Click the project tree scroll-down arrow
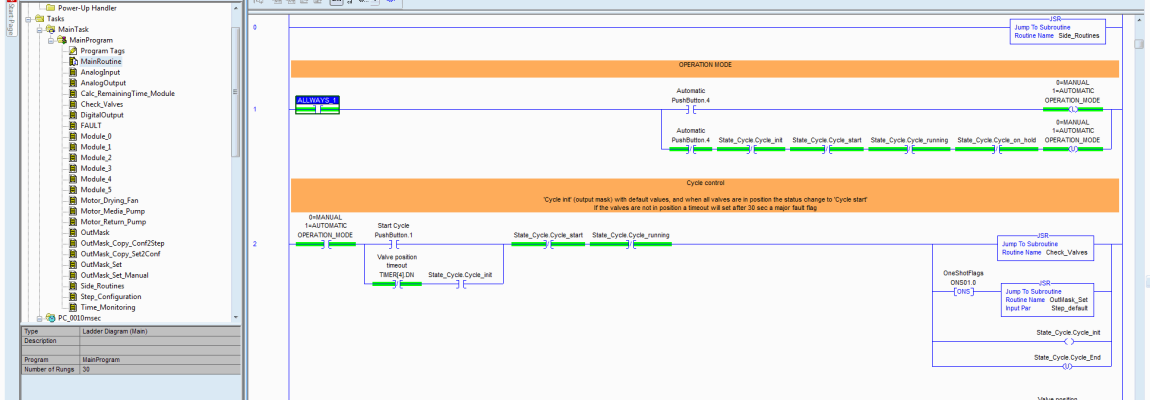The image size is (1150, 400). pyautogui.click(x=235, y=317)
